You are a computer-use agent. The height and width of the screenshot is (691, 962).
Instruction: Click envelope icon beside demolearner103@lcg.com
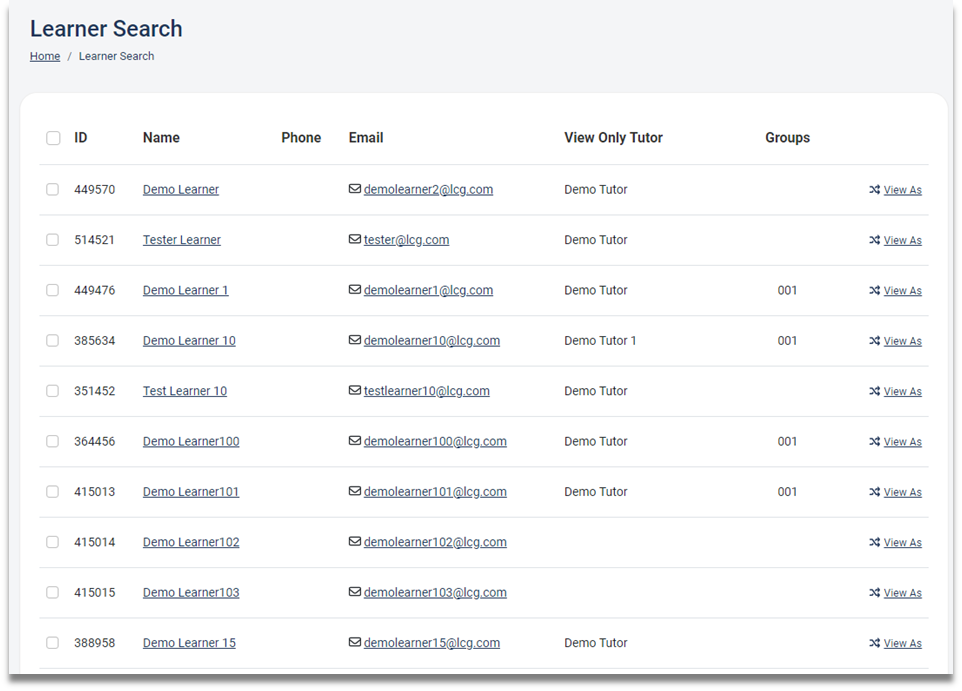(x=355, y=591)
